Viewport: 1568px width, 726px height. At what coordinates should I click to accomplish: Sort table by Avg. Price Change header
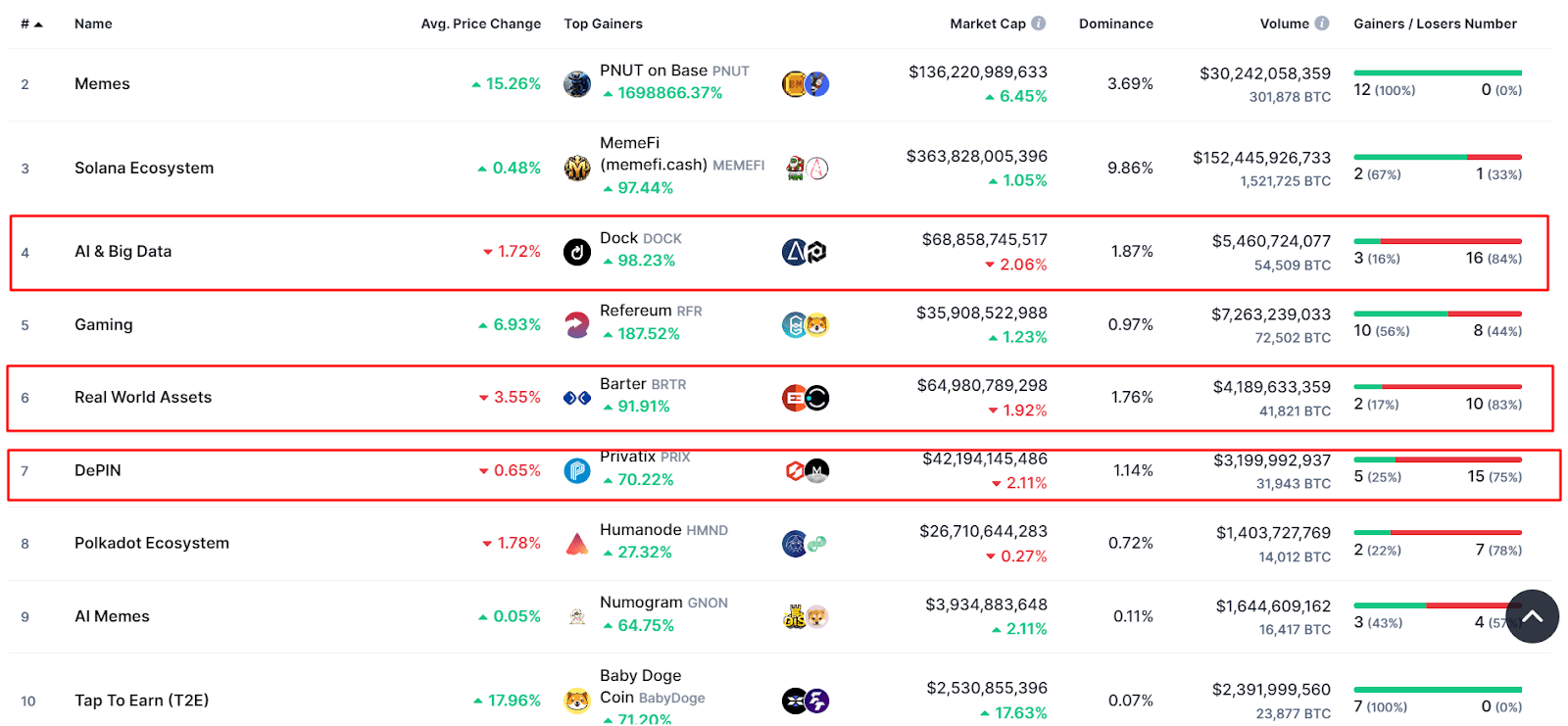point(480,24)
